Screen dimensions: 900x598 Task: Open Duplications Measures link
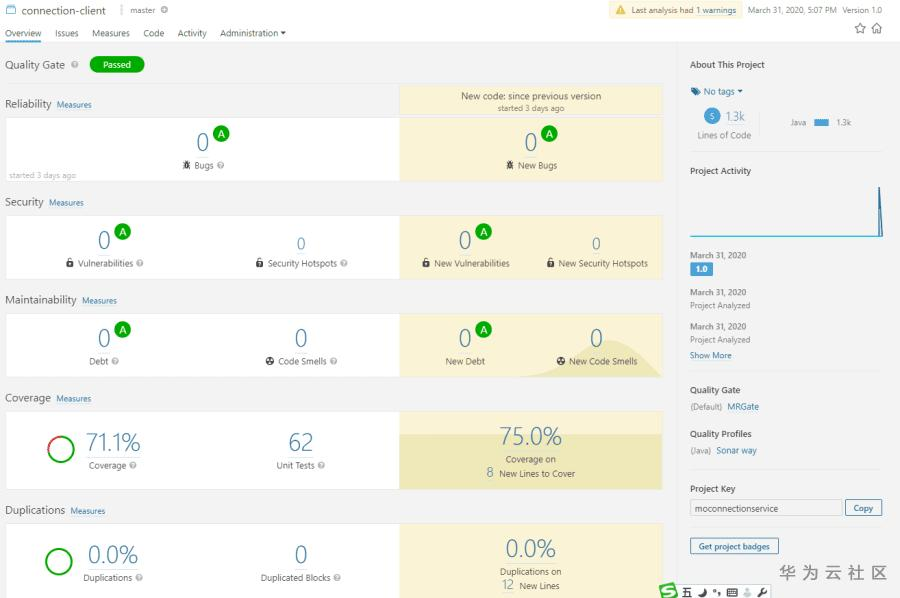88,511
